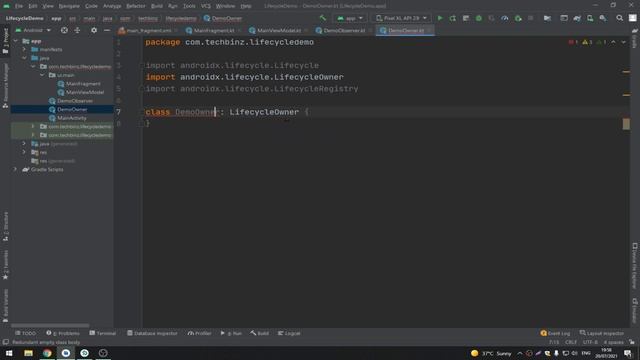
Task: Open the Navigate menu
Action: 69,6
